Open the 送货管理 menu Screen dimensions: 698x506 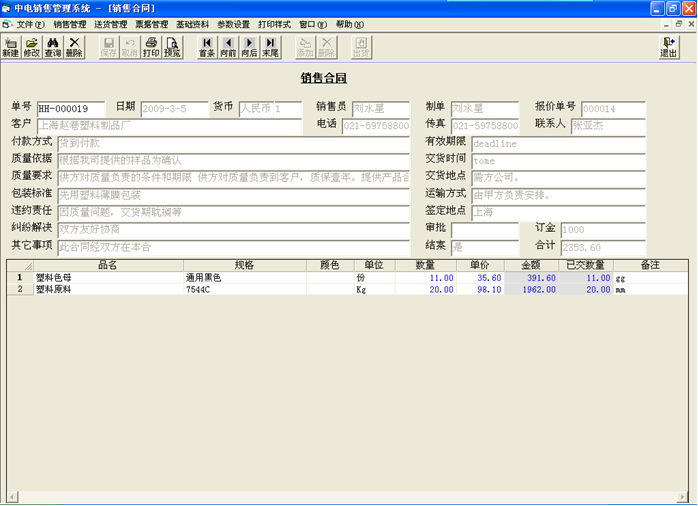(x=110, y=24)
